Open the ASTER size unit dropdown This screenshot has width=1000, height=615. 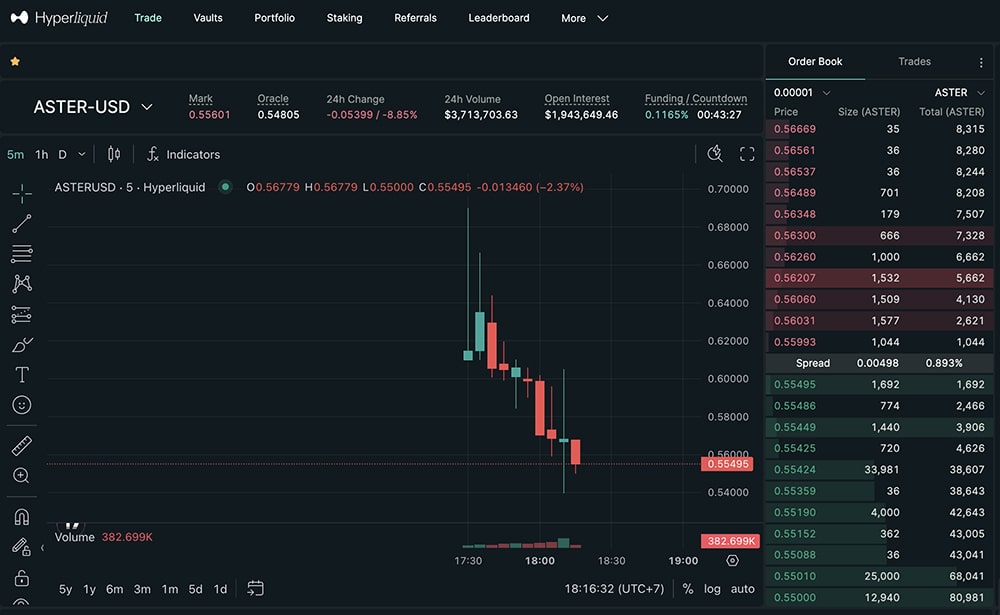point(960,93)
